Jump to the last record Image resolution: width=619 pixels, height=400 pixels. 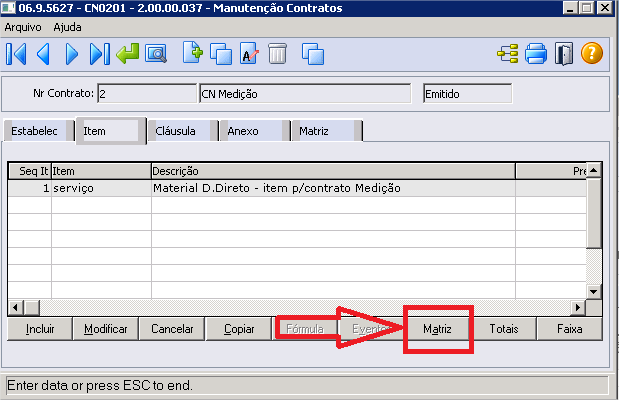click(99, 54)
